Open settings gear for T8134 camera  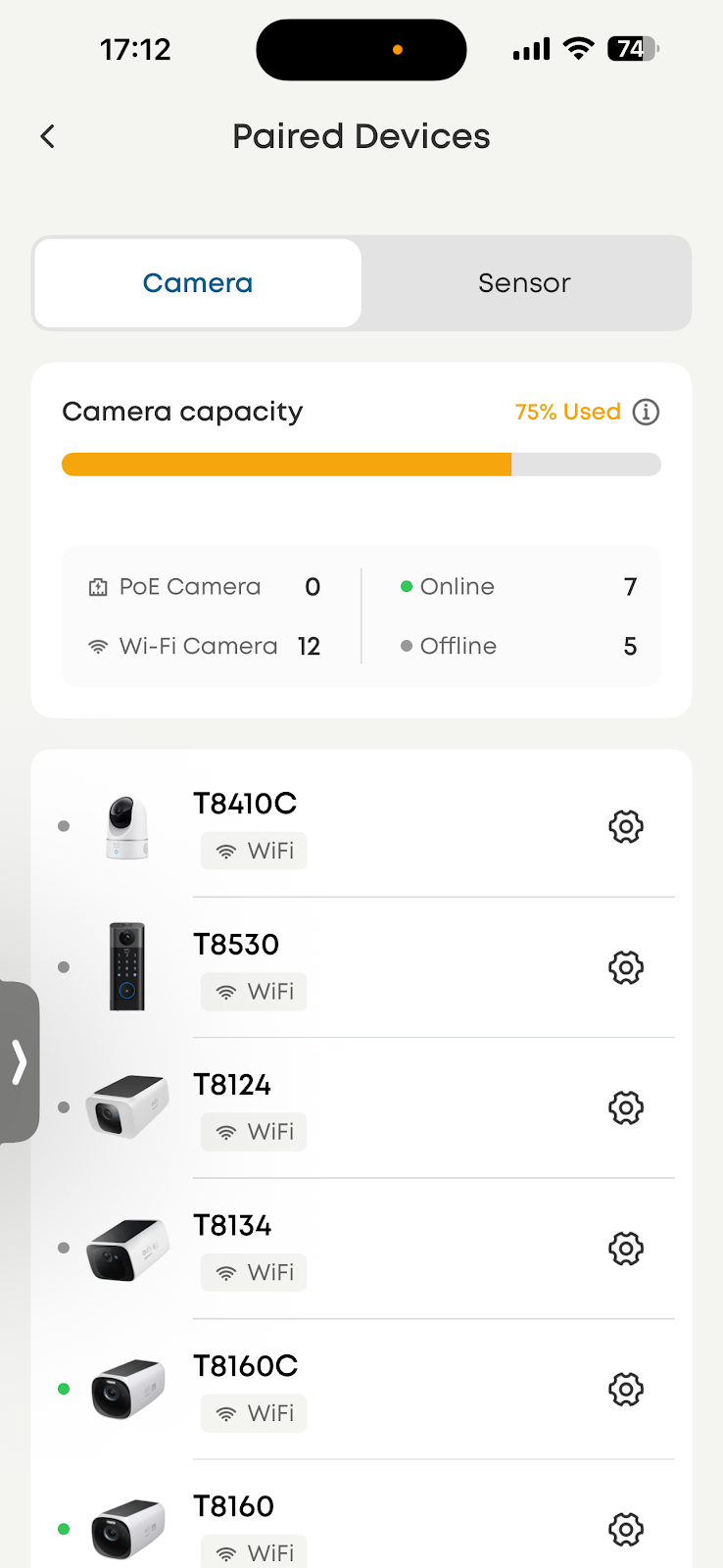(x=626, y=1249)
